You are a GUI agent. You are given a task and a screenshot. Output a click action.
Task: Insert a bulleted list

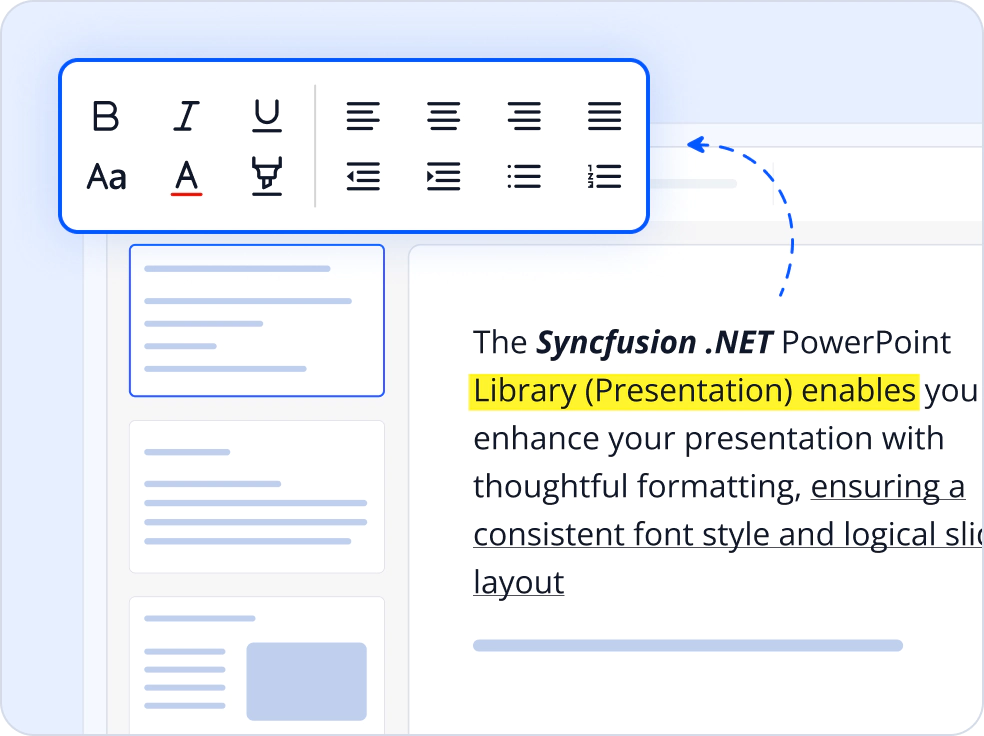coord(524,176)
